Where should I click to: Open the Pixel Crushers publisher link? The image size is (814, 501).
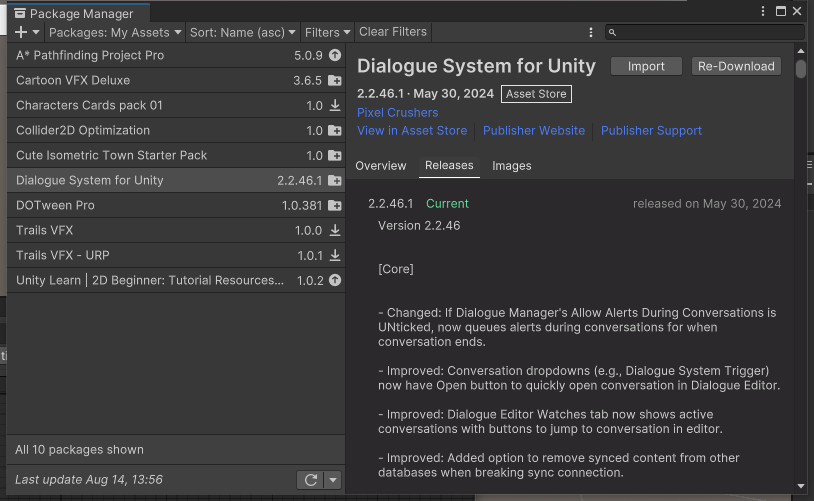point(398,112)
